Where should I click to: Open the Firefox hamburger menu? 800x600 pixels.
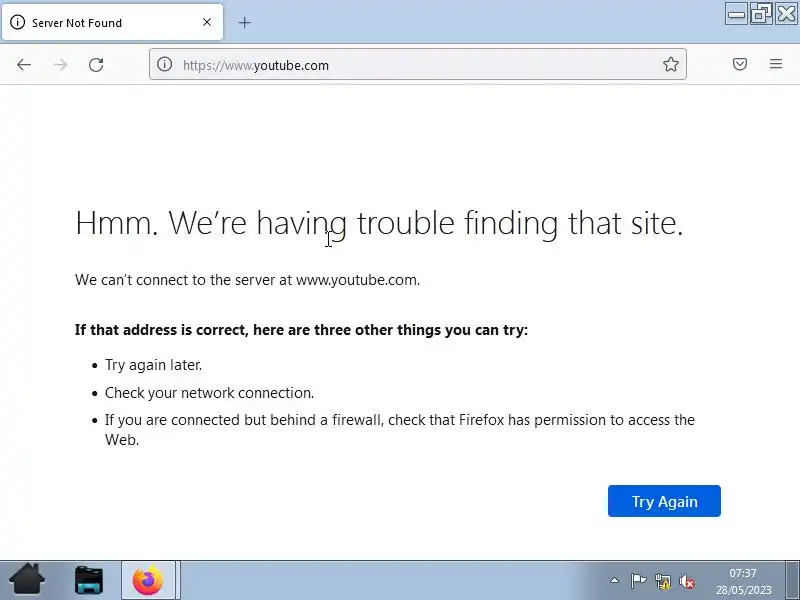coord(776,64)
